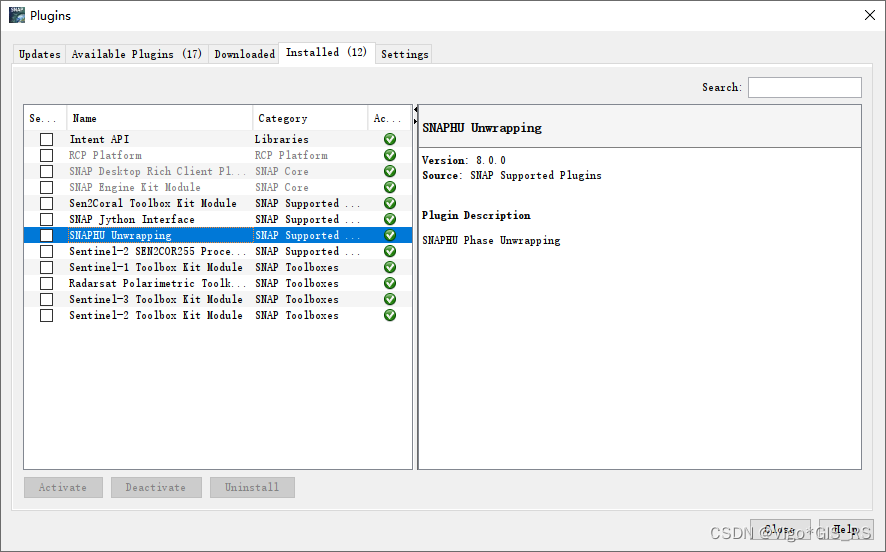The width and height of the screenshot is (886, 552).
Task: Click the Close button at the bottom
Action: tap(780, 529)
